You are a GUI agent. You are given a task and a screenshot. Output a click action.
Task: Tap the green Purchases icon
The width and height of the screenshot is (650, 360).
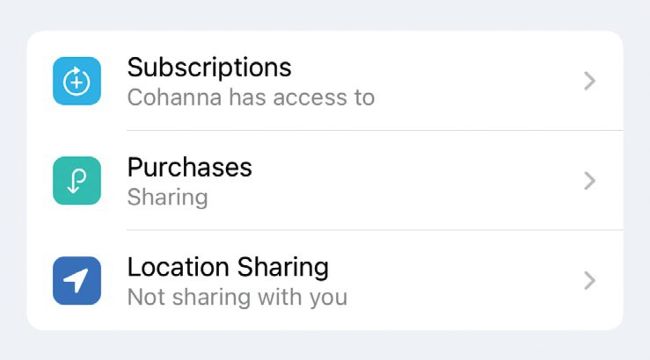[77, 181]
